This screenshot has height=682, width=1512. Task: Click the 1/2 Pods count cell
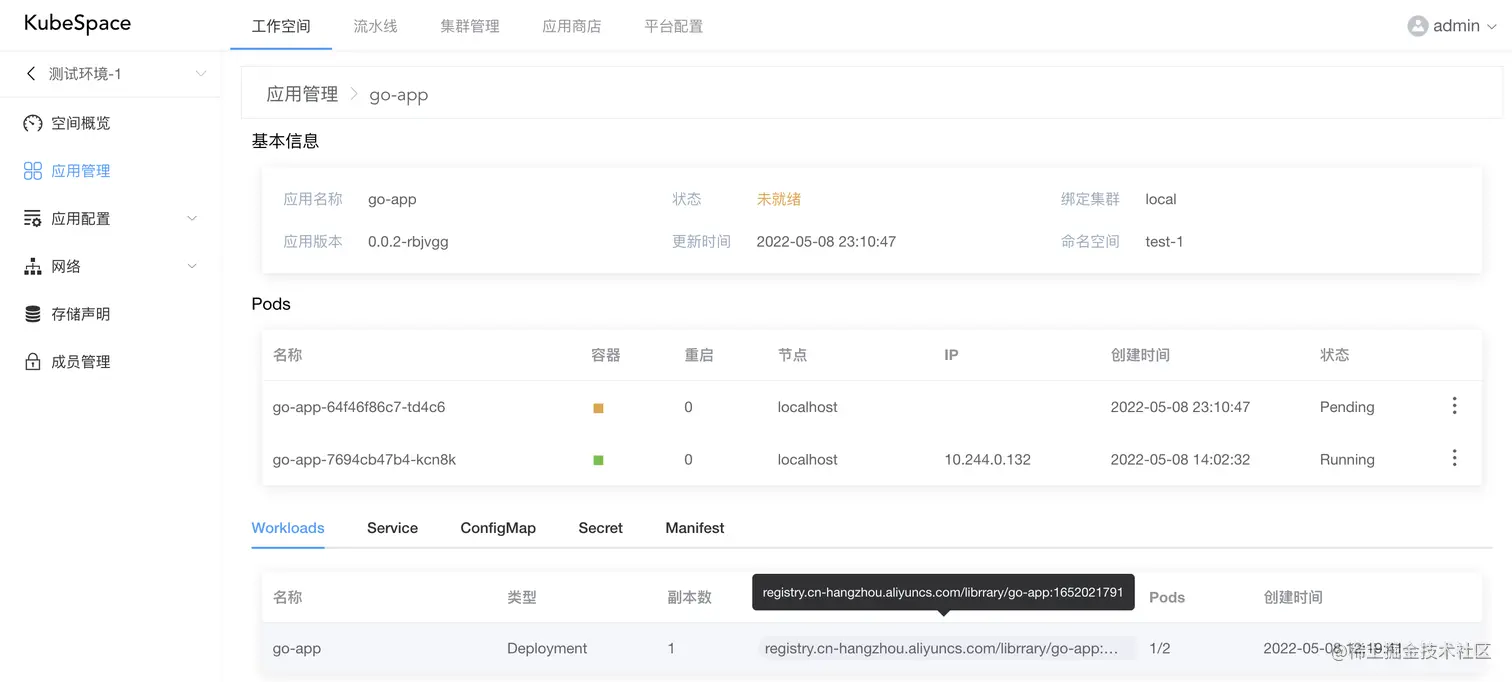[1160, 648]
